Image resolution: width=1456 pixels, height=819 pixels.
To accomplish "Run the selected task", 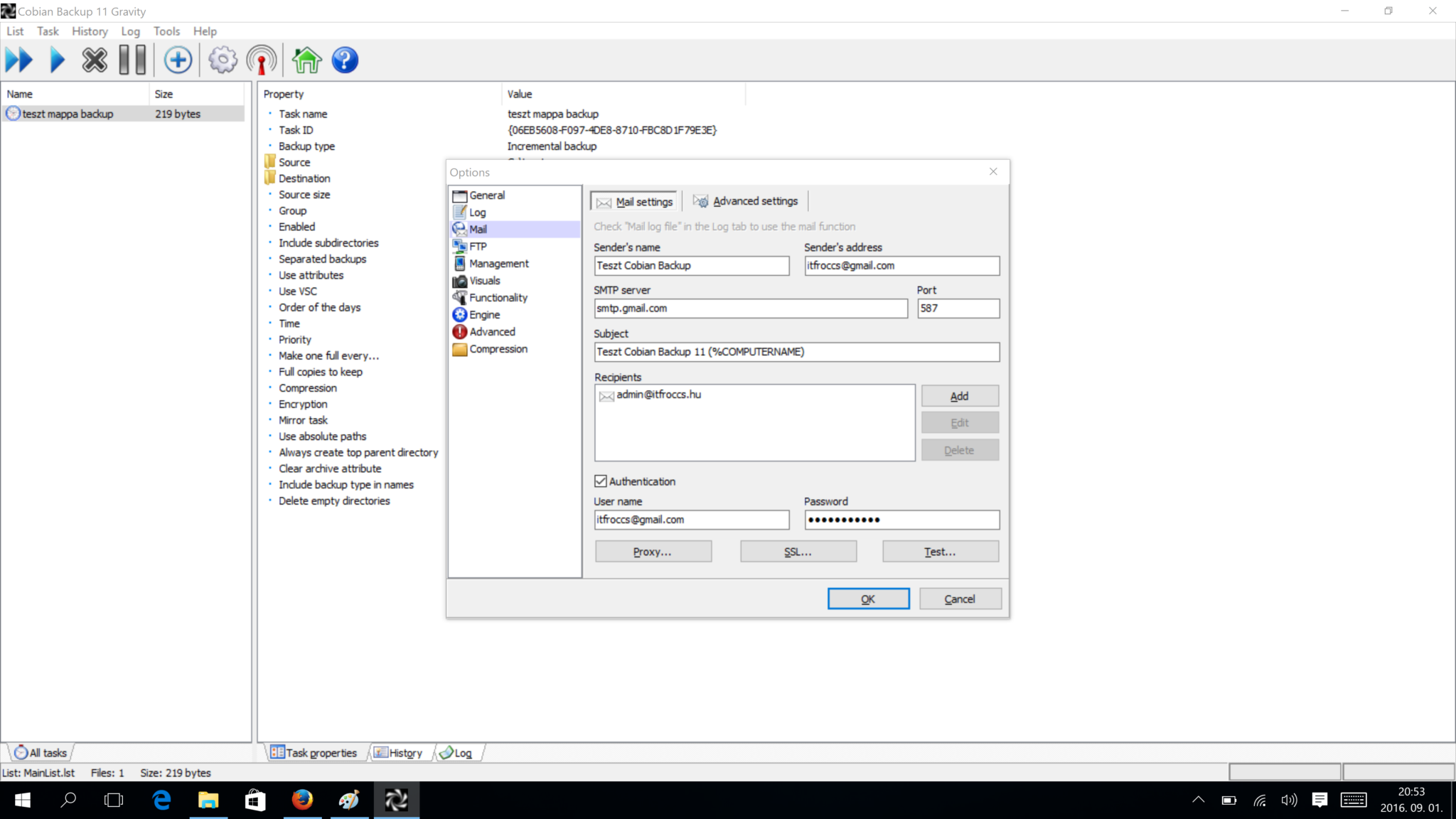I will pyautogui.click(x=57, y=60).
